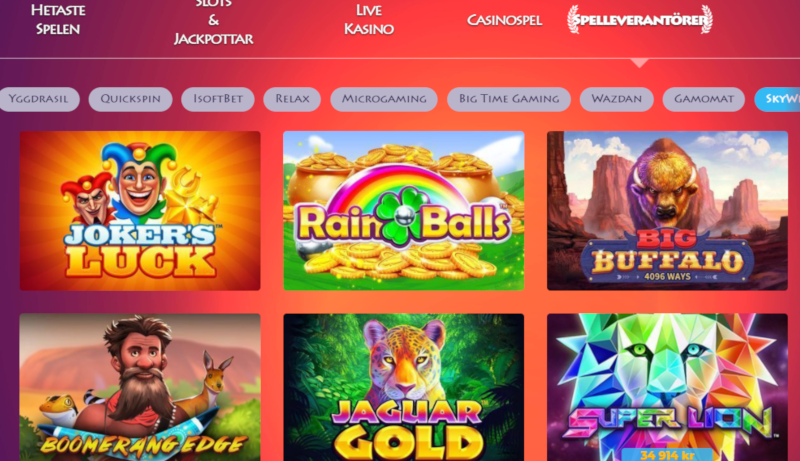Filter games by Yggdrasil provider
This screenshot has width=800, height=461.
click(39, 99)
